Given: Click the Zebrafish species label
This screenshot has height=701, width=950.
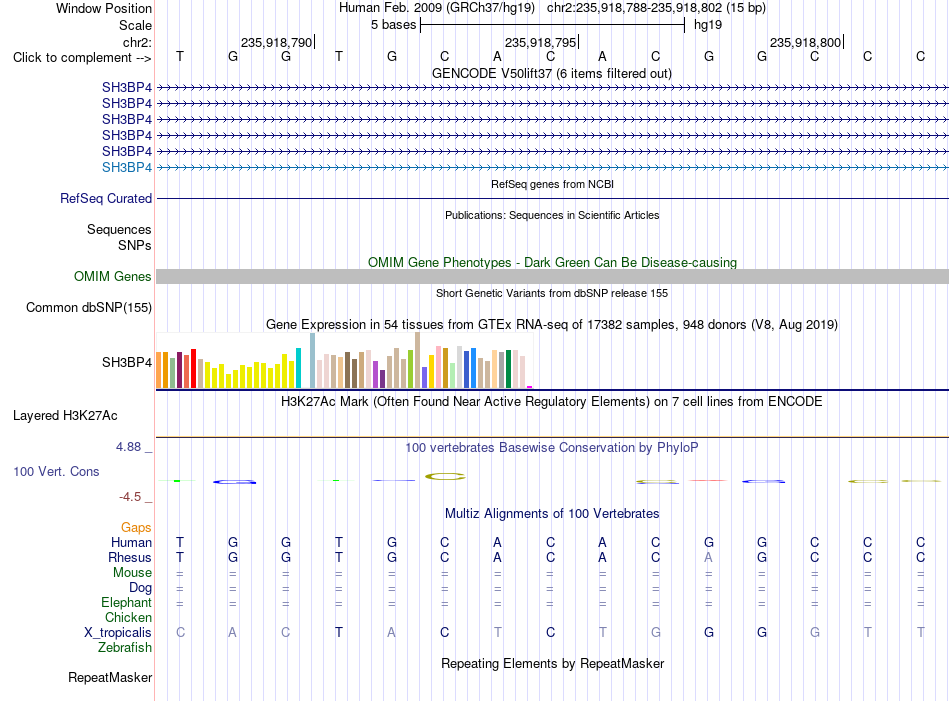Looking at the screenshot, I should point(124,648).
